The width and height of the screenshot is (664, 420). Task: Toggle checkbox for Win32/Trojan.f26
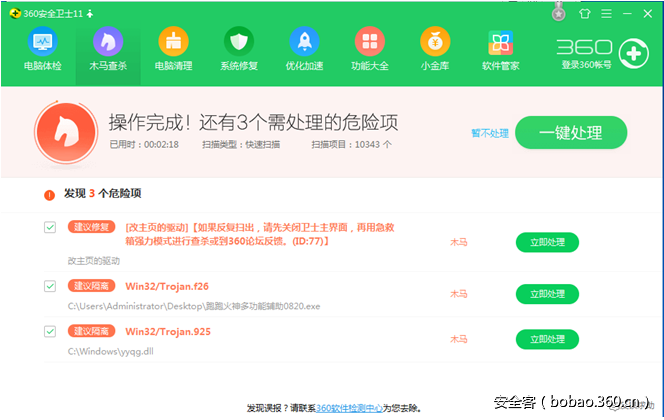(50, 286)
